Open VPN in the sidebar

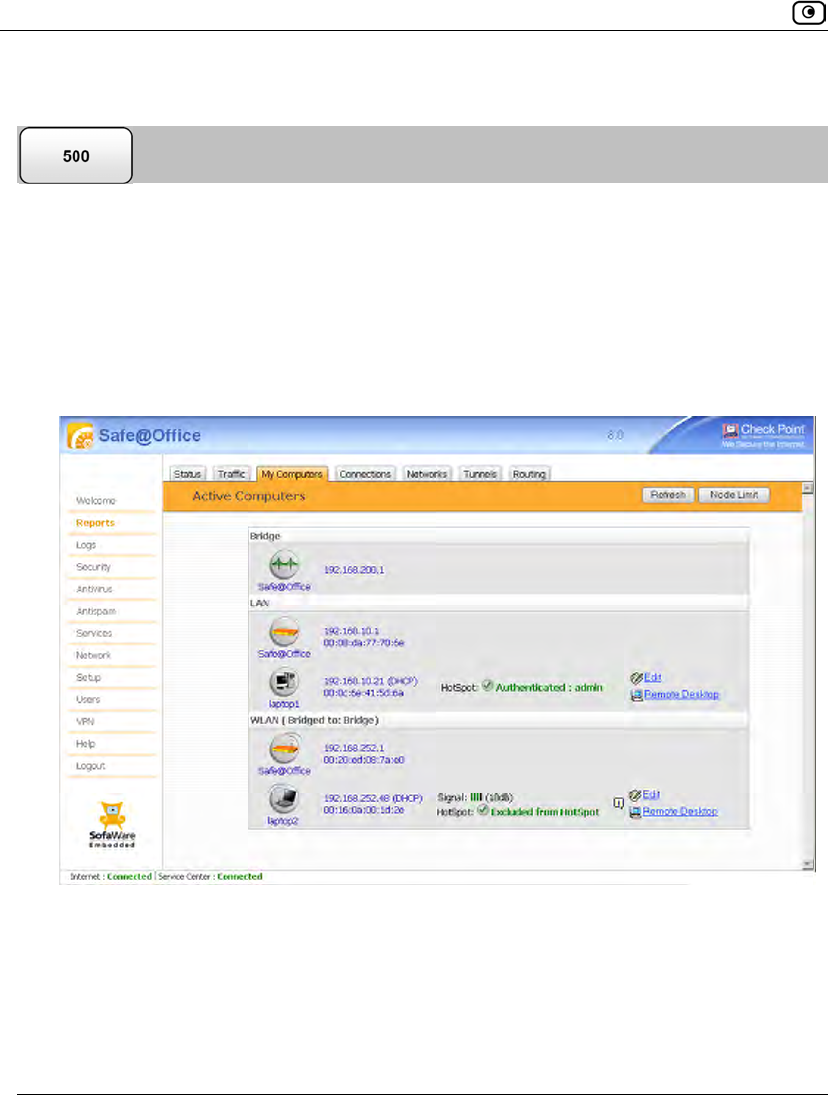pyautogui.click(x=85, y=722)
